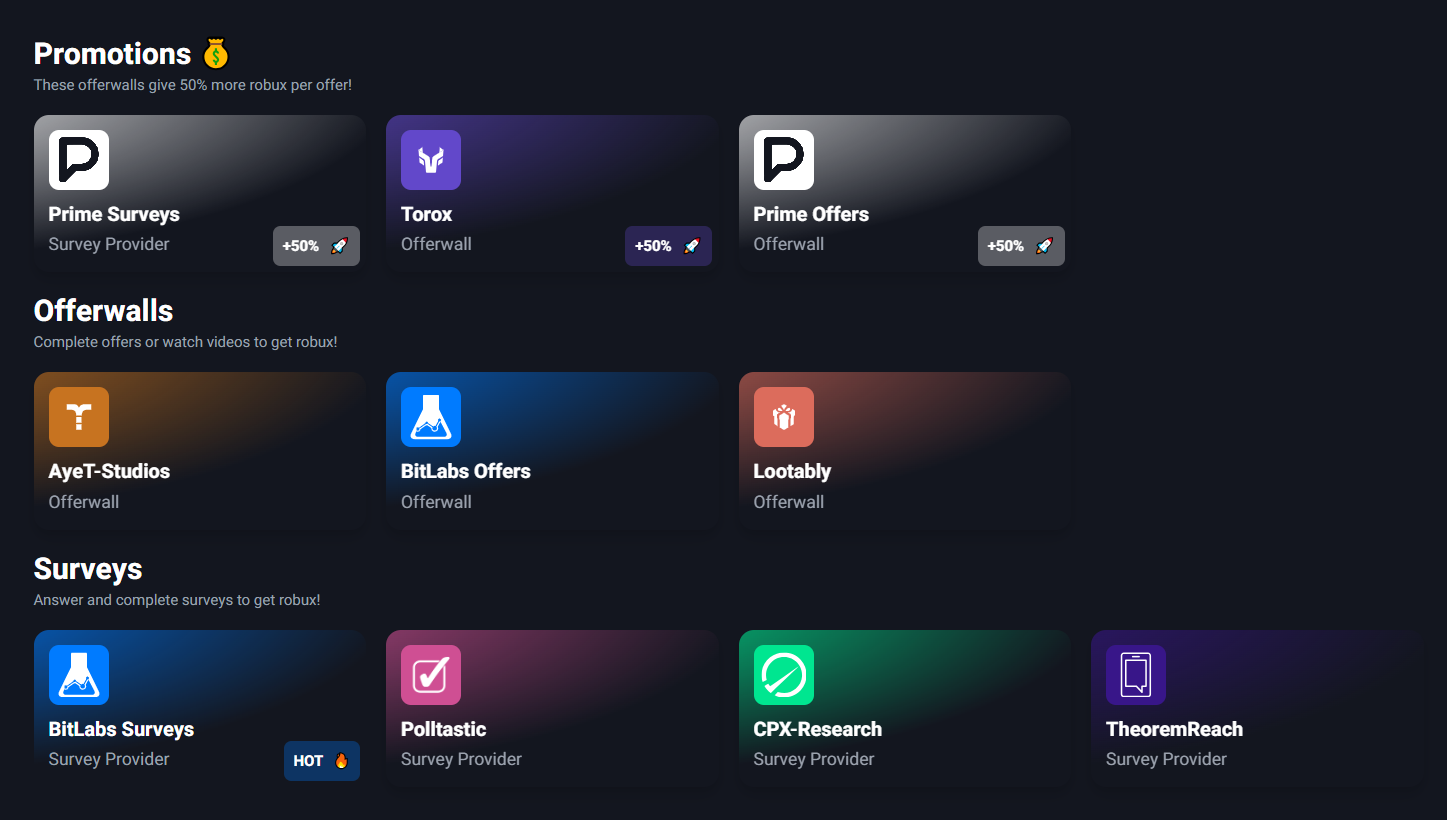
Task: Click the BitLabs Offers flask icon
Action: pyautogui.click(x=431, y=417)
